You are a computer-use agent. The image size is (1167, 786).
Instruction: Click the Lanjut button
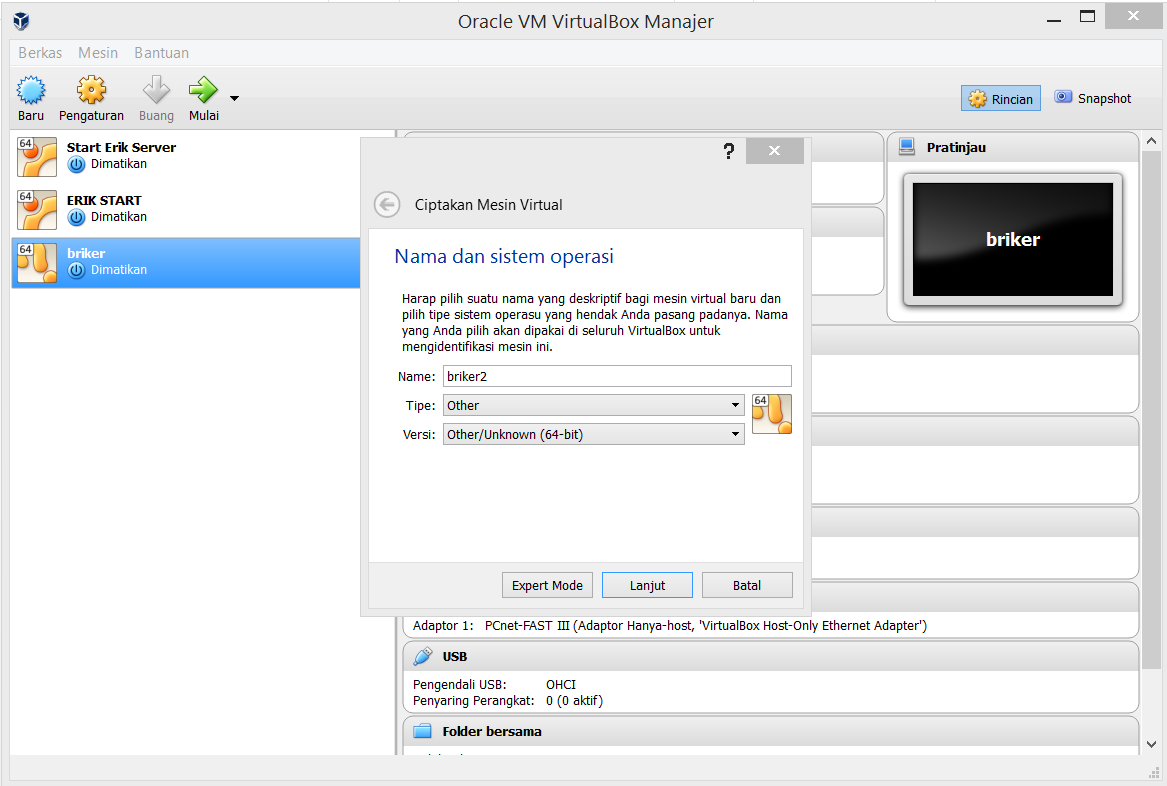647,585
